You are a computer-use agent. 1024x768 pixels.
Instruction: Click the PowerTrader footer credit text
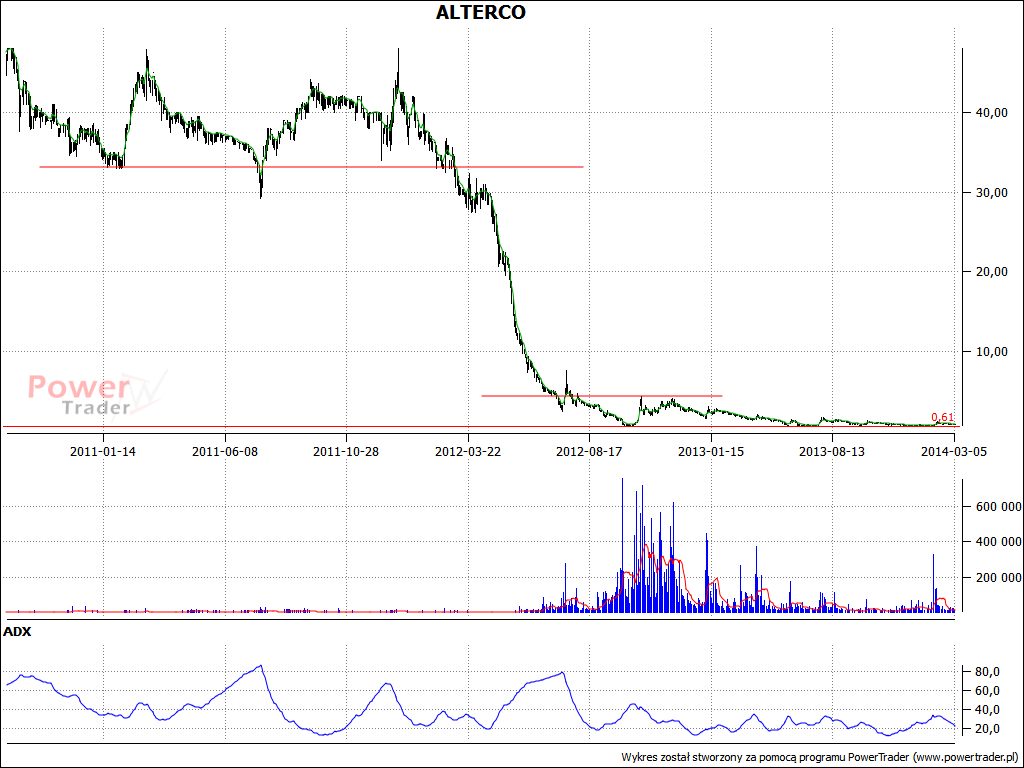[820, 757]
